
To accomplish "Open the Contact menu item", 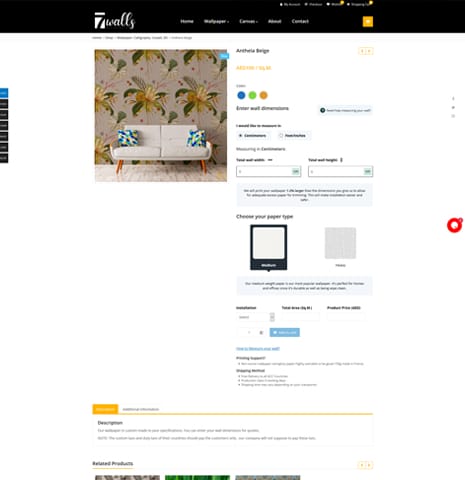I will (x=300, y=21).
